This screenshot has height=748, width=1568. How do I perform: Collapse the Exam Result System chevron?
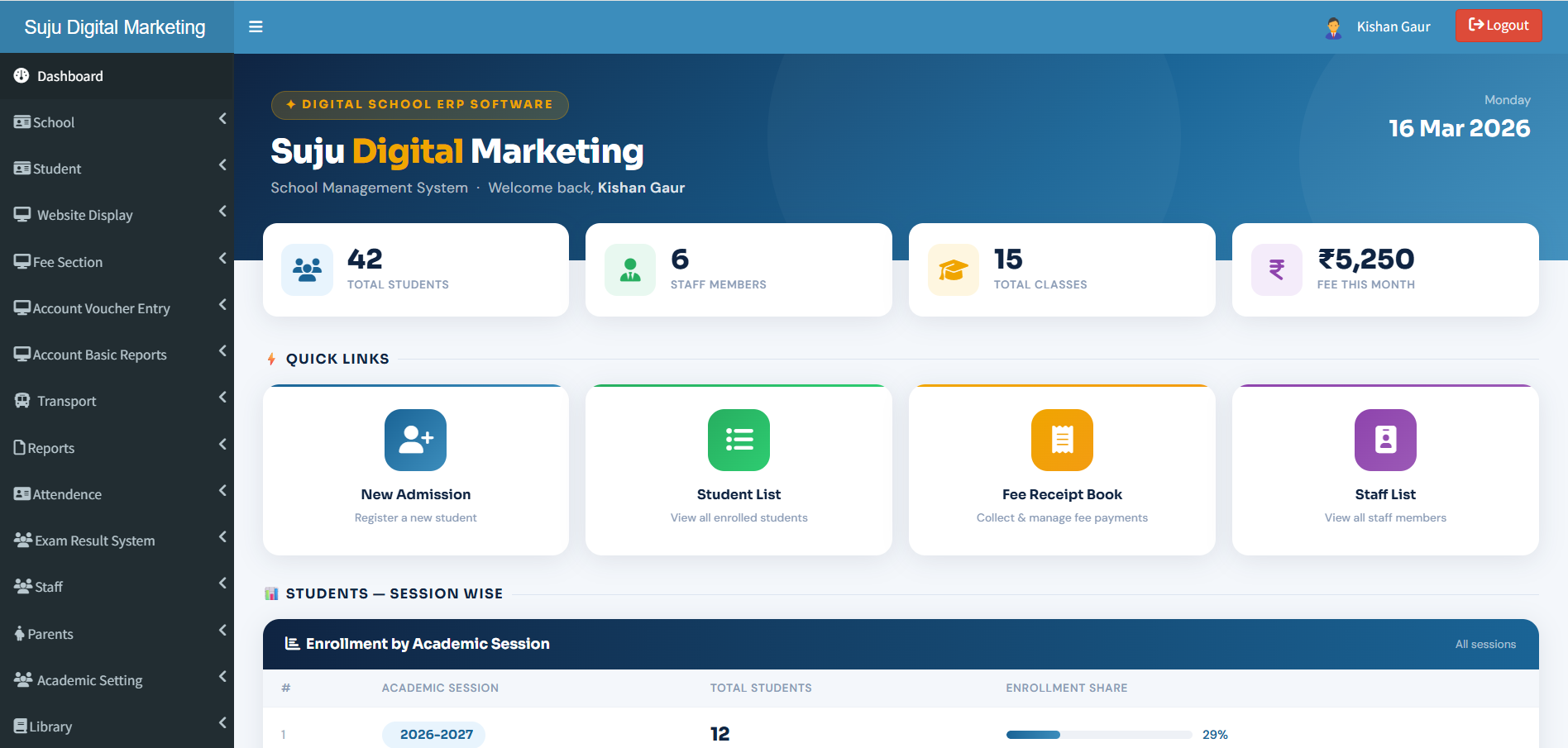[222, 536]
